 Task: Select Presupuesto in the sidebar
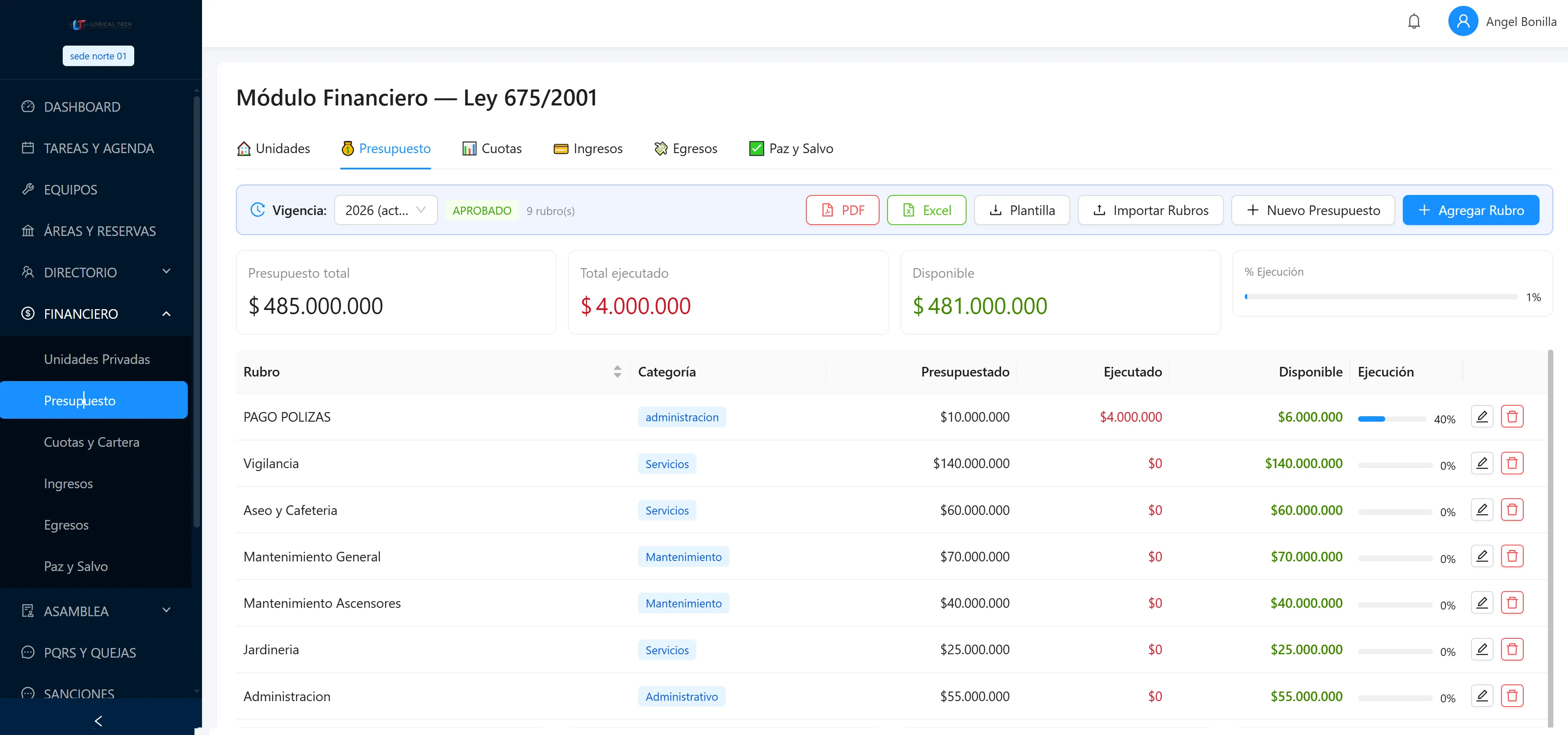94,400
